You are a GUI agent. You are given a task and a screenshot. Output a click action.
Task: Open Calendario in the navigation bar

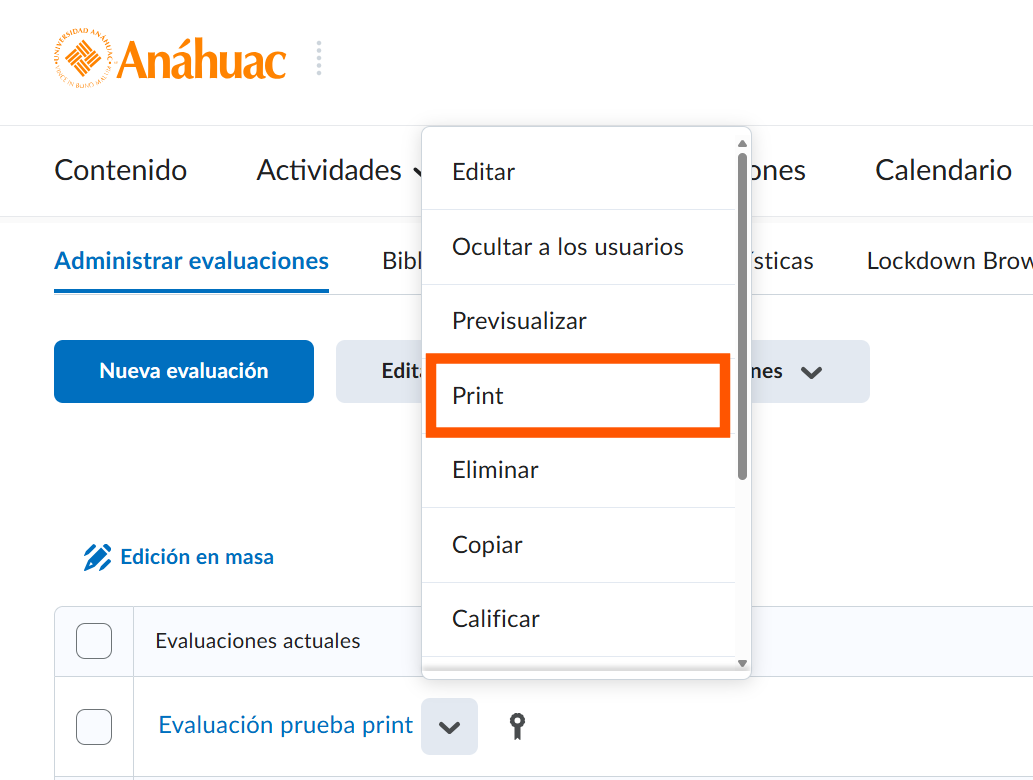point(943,170)
